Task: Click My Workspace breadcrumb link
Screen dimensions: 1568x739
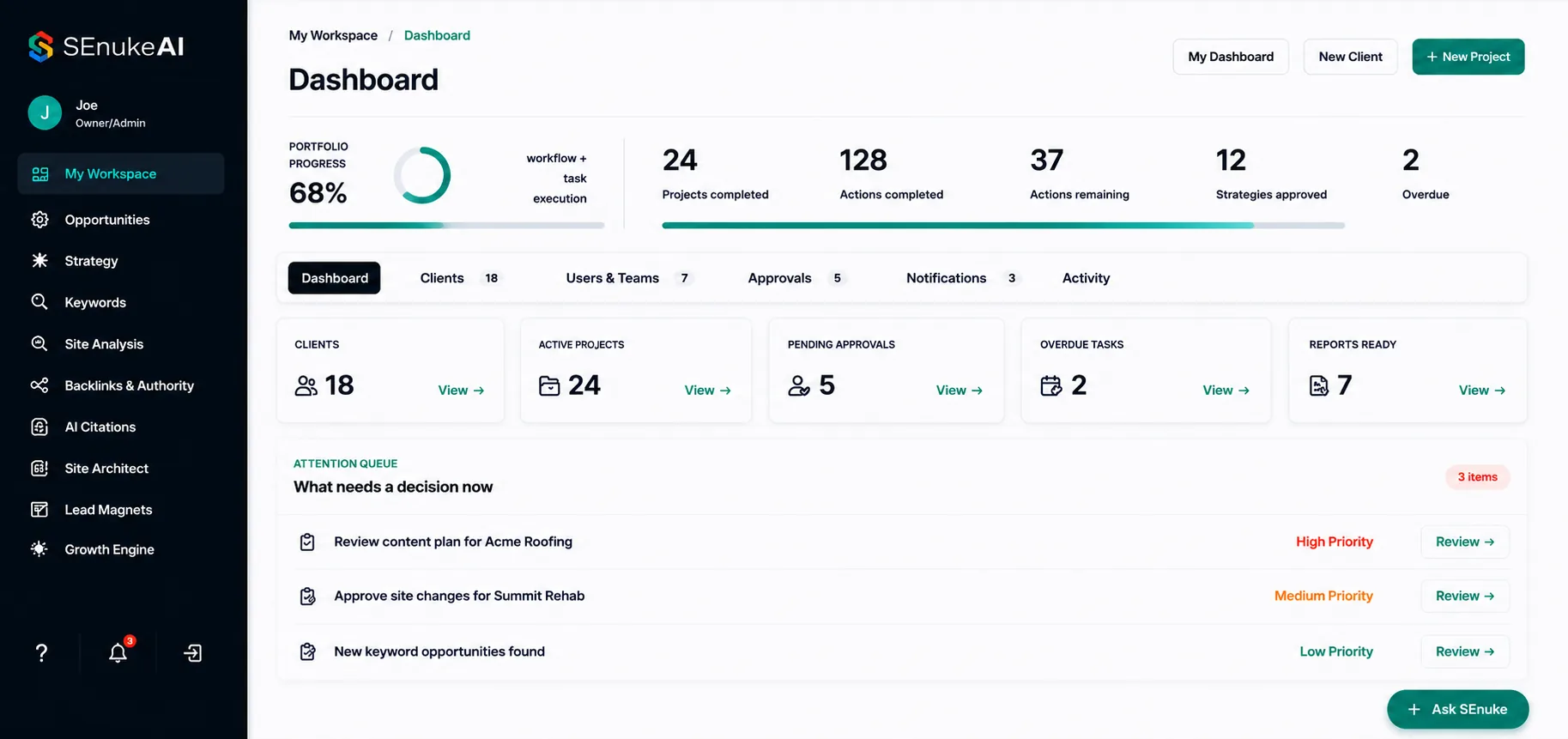Action: click(333, 35)
